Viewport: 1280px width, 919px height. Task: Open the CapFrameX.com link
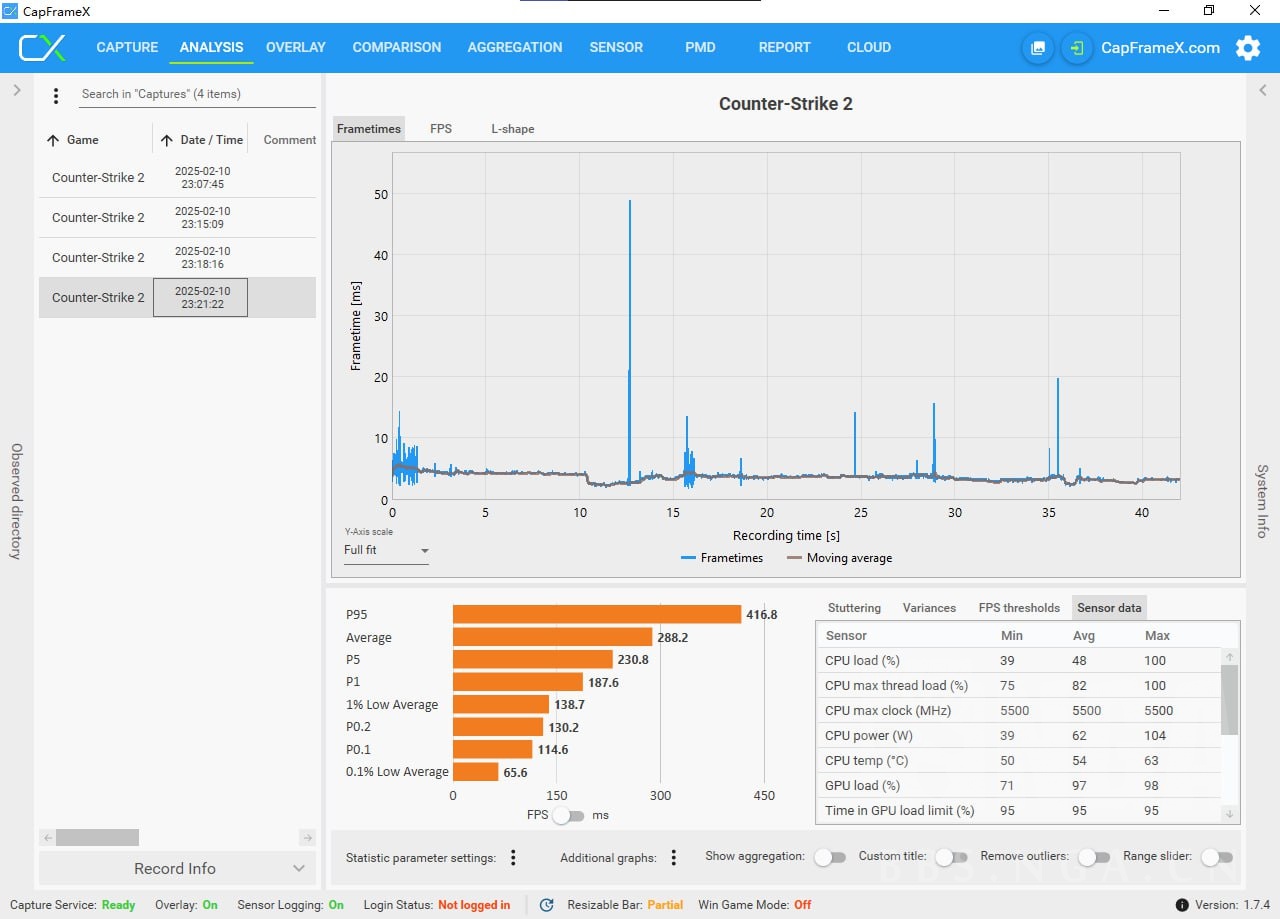(1160, 48)
